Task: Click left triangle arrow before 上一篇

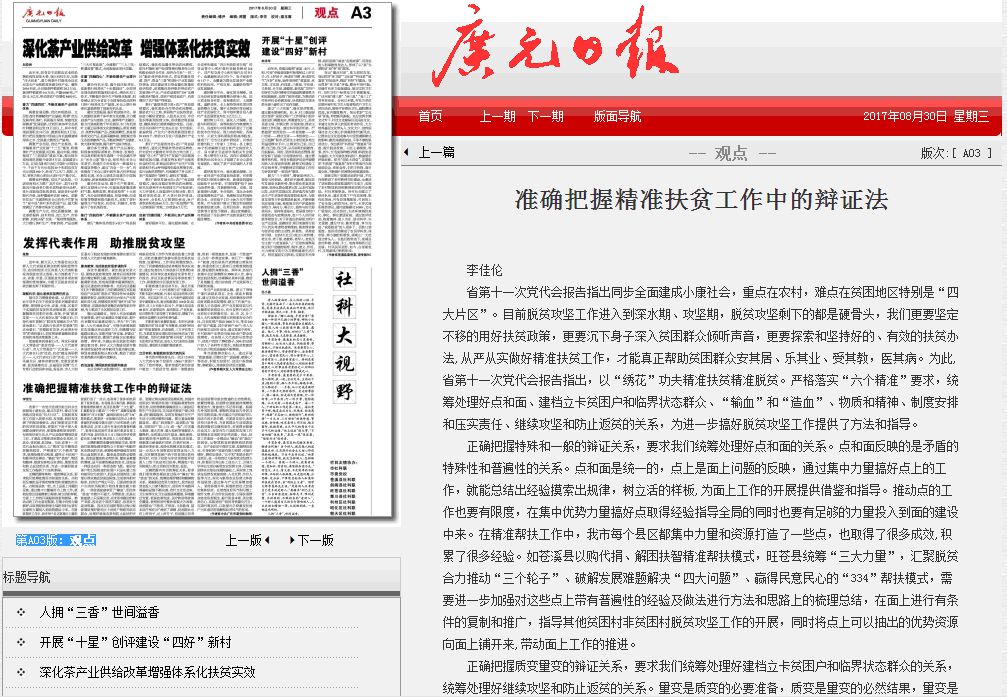Action: pos(407,152)
